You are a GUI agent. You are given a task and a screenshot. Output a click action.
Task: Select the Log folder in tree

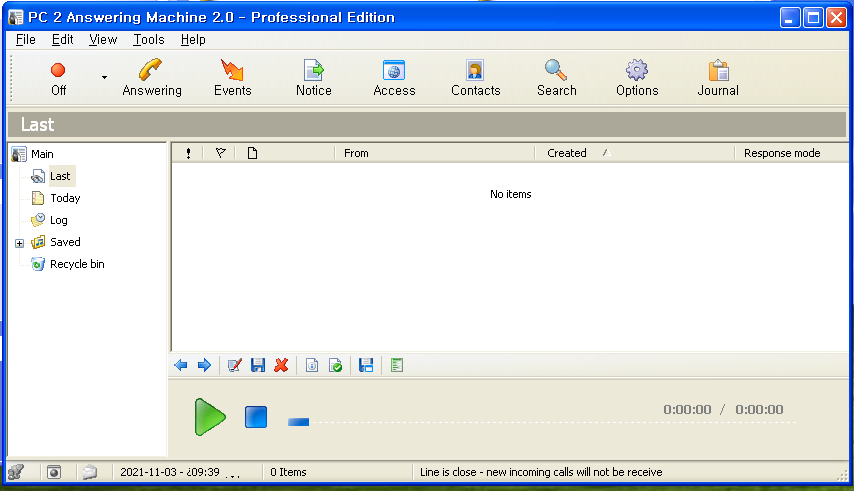pos(59,220)
